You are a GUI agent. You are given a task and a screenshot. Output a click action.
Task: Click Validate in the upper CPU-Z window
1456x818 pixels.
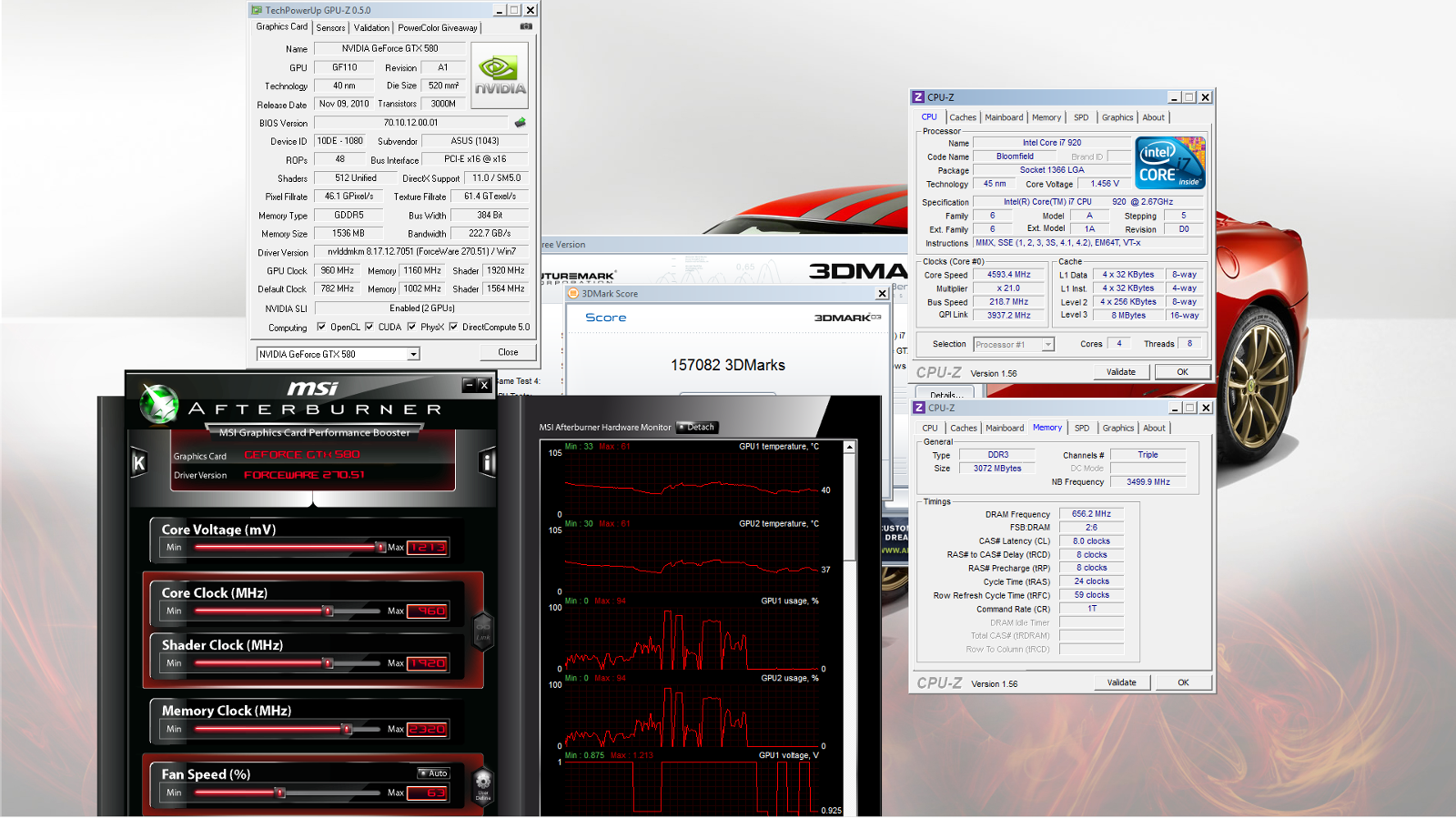[x=1121, y=372]
